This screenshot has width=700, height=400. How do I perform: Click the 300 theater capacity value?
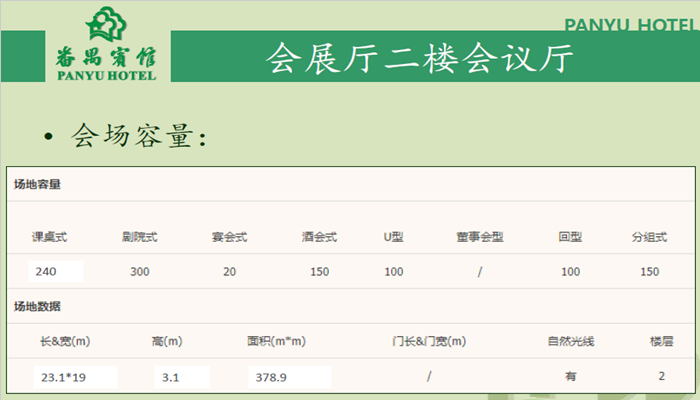[140, 272]
